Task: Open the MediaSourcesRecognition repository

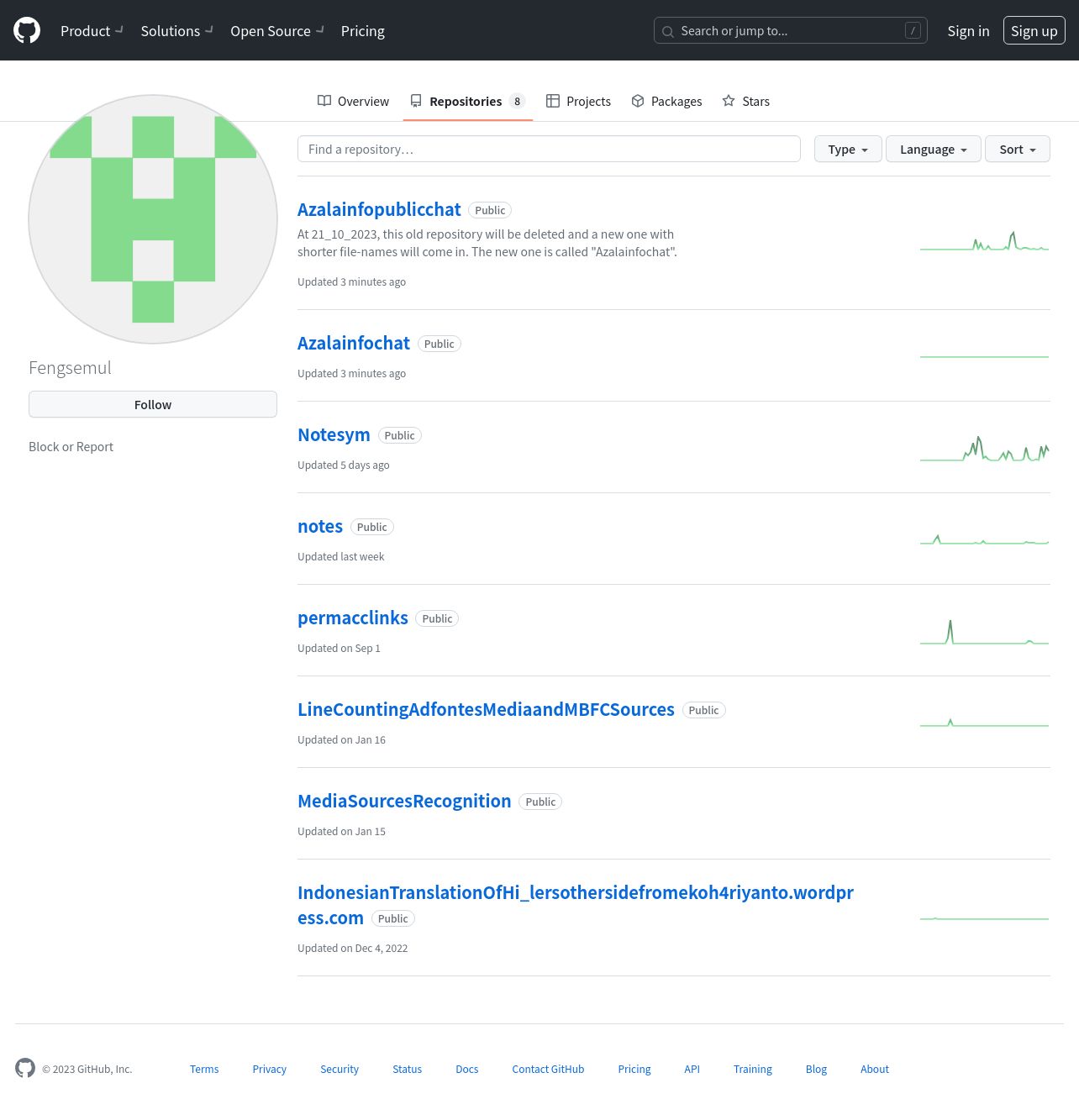Action: (x=404, y=801)
